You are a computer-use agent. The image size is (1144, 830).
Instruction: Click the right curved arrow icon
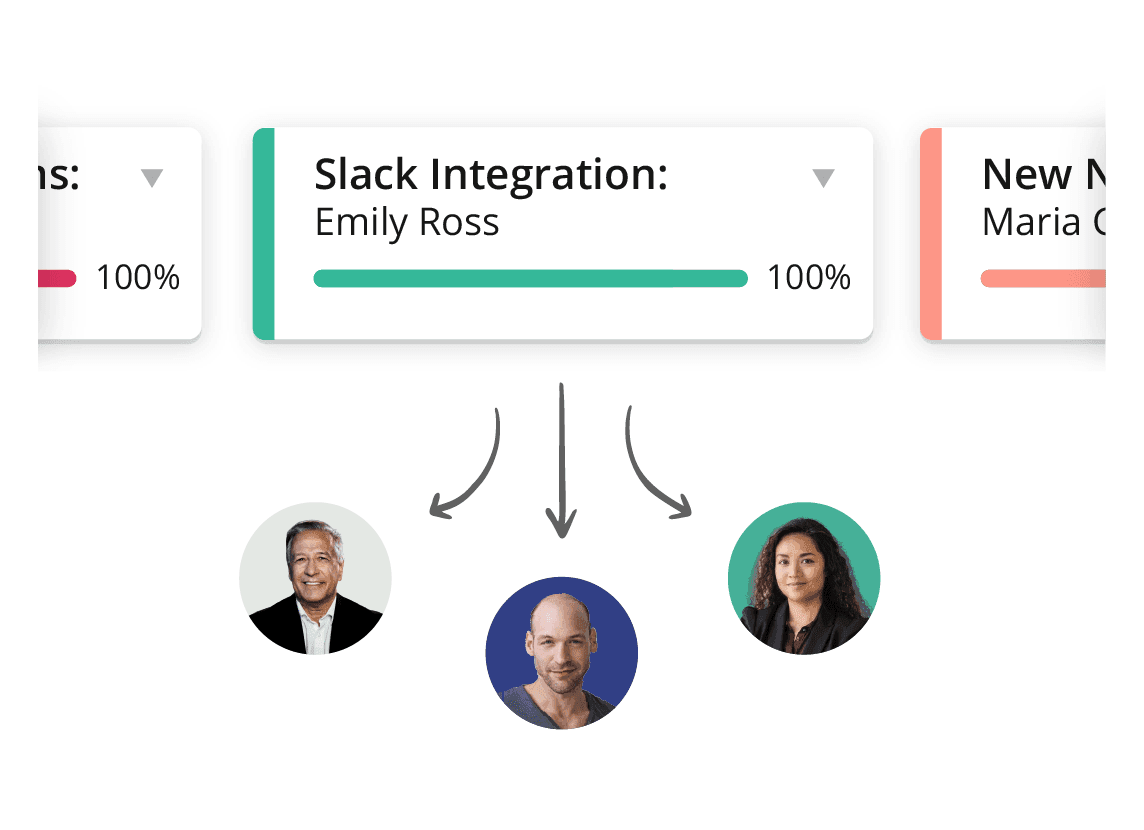tap(655, 465)
